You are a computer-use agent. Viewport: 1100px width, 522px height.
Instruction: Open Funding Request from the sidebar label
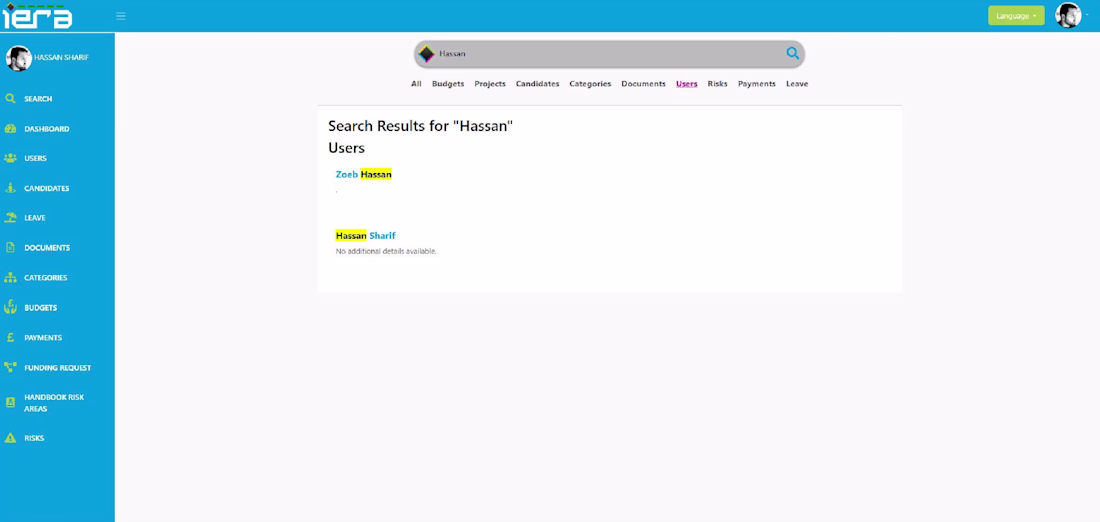[x=58, y=368]
